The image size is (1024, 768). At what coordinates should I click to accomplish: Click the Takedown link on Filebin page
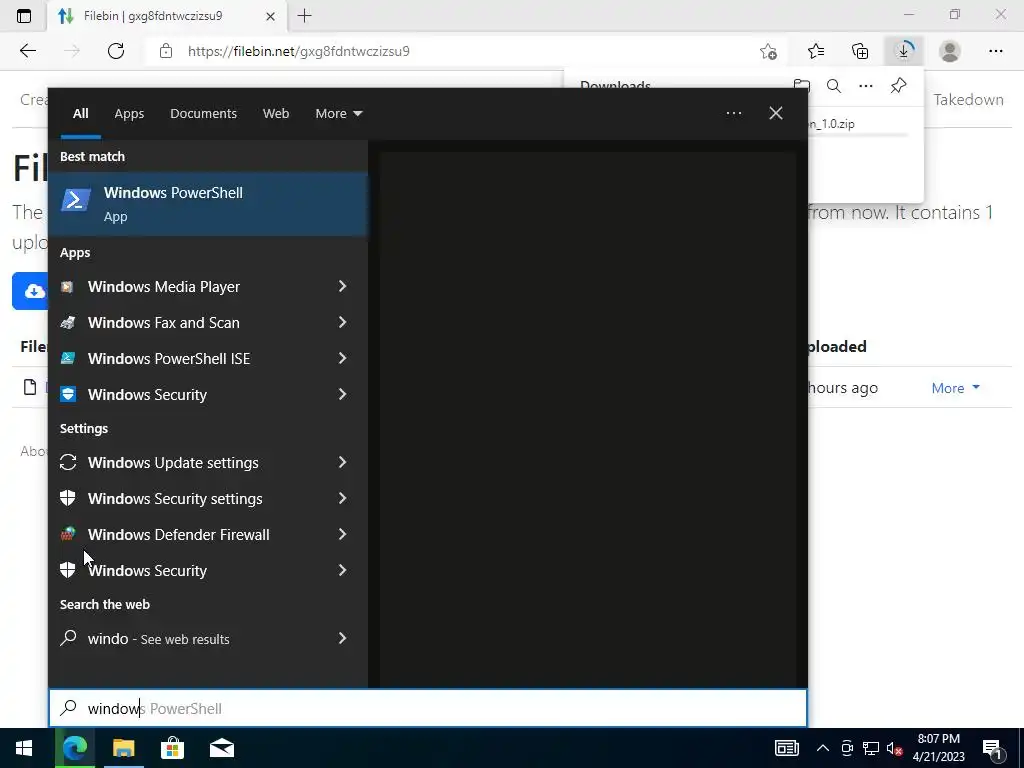(x=968, y=99)
